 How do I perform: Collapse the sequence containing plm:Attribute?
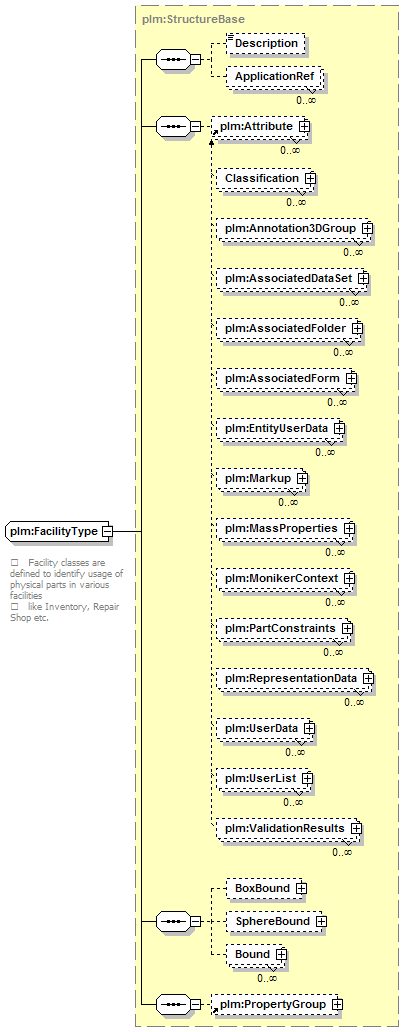coord(195,125)
